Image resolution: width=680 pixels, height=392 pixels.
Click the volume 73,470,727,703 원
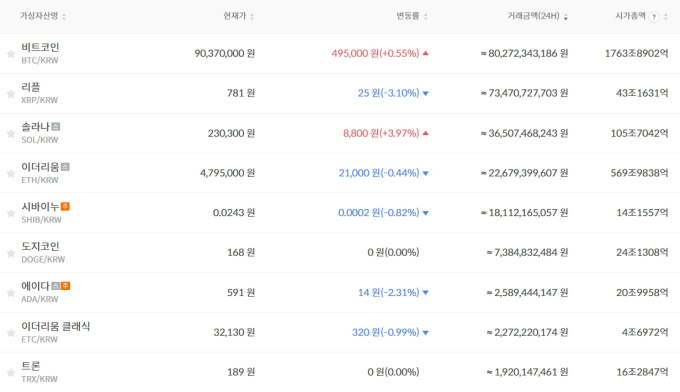pyautogui.click(x=524, y=93)
